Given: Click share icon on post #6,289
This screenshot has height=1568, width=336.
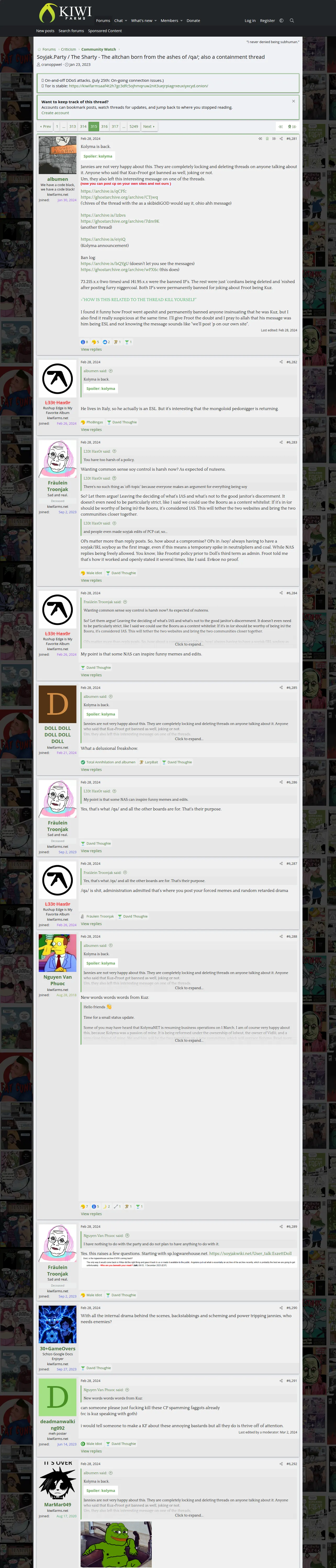Looking at the screenshot, I should coord(281,1226).
